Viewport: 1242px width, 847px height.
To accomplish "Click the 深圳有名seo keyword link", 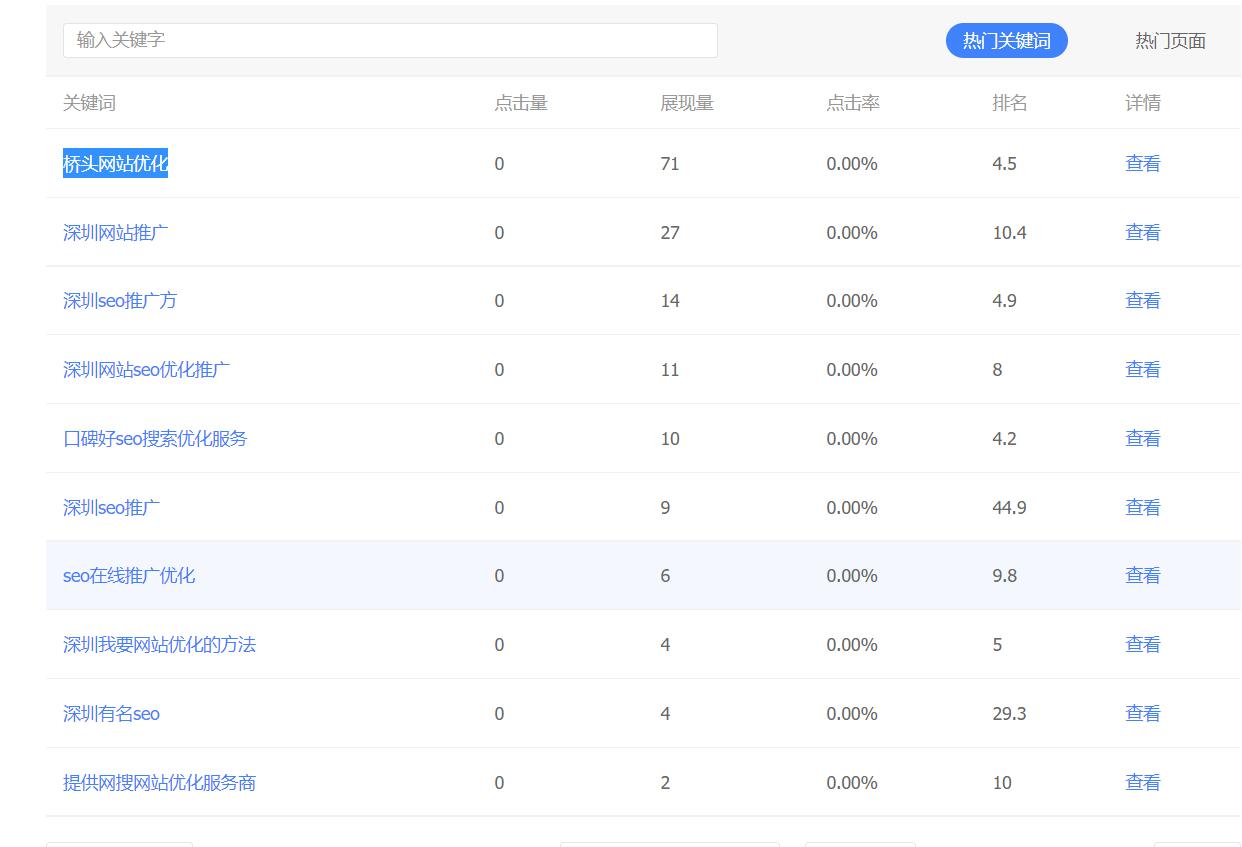I will (111, 714).
